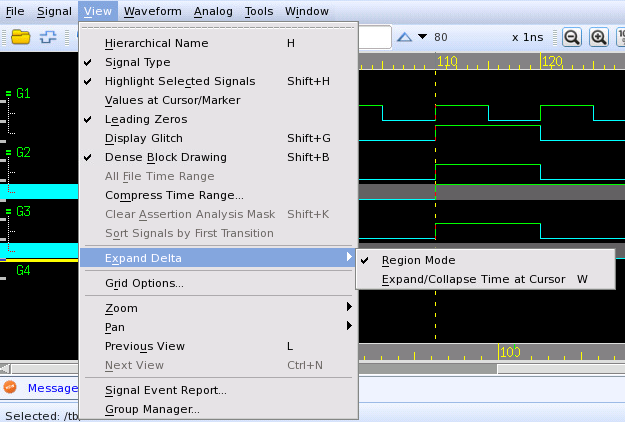Toggle Values at Cursor/Marker
The width and height of the screenshot is (625, 422).
tap(218, 100)
